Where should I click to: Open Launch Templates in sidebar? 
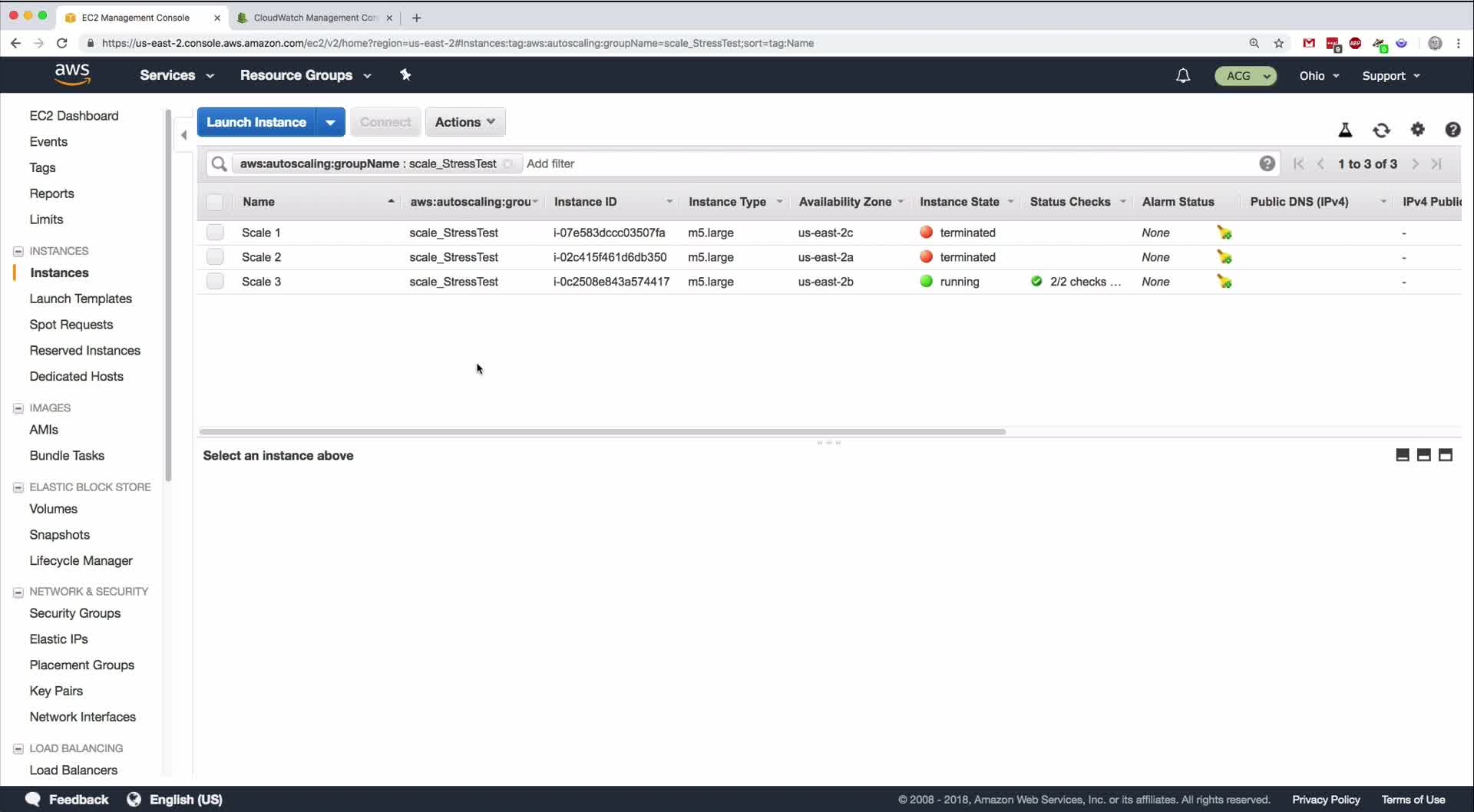point(81,299)
